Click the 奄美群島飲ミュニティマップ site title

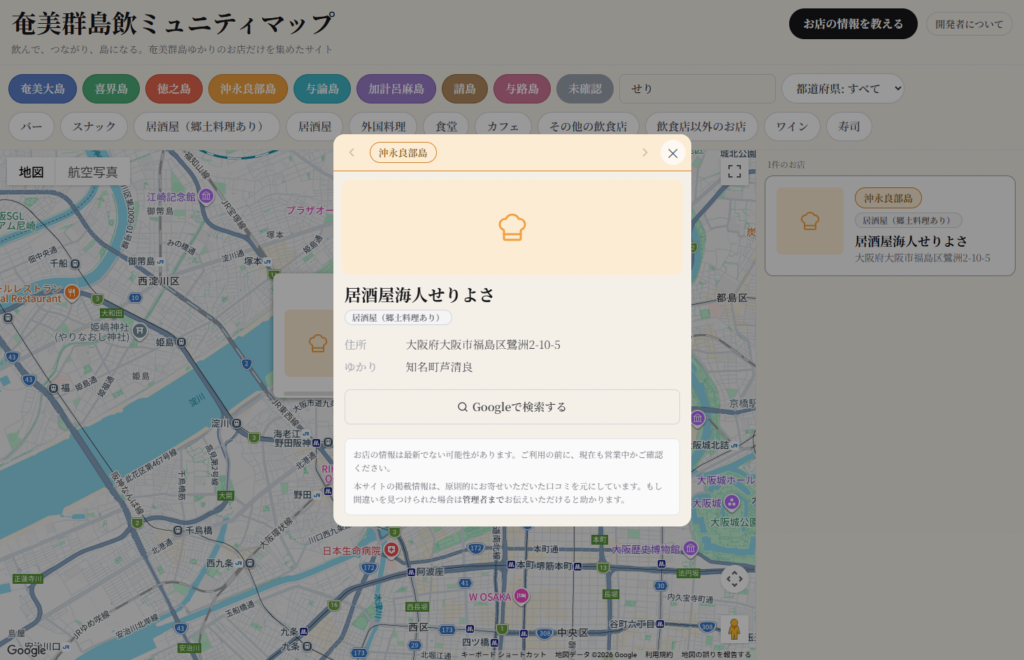point(173,24)
